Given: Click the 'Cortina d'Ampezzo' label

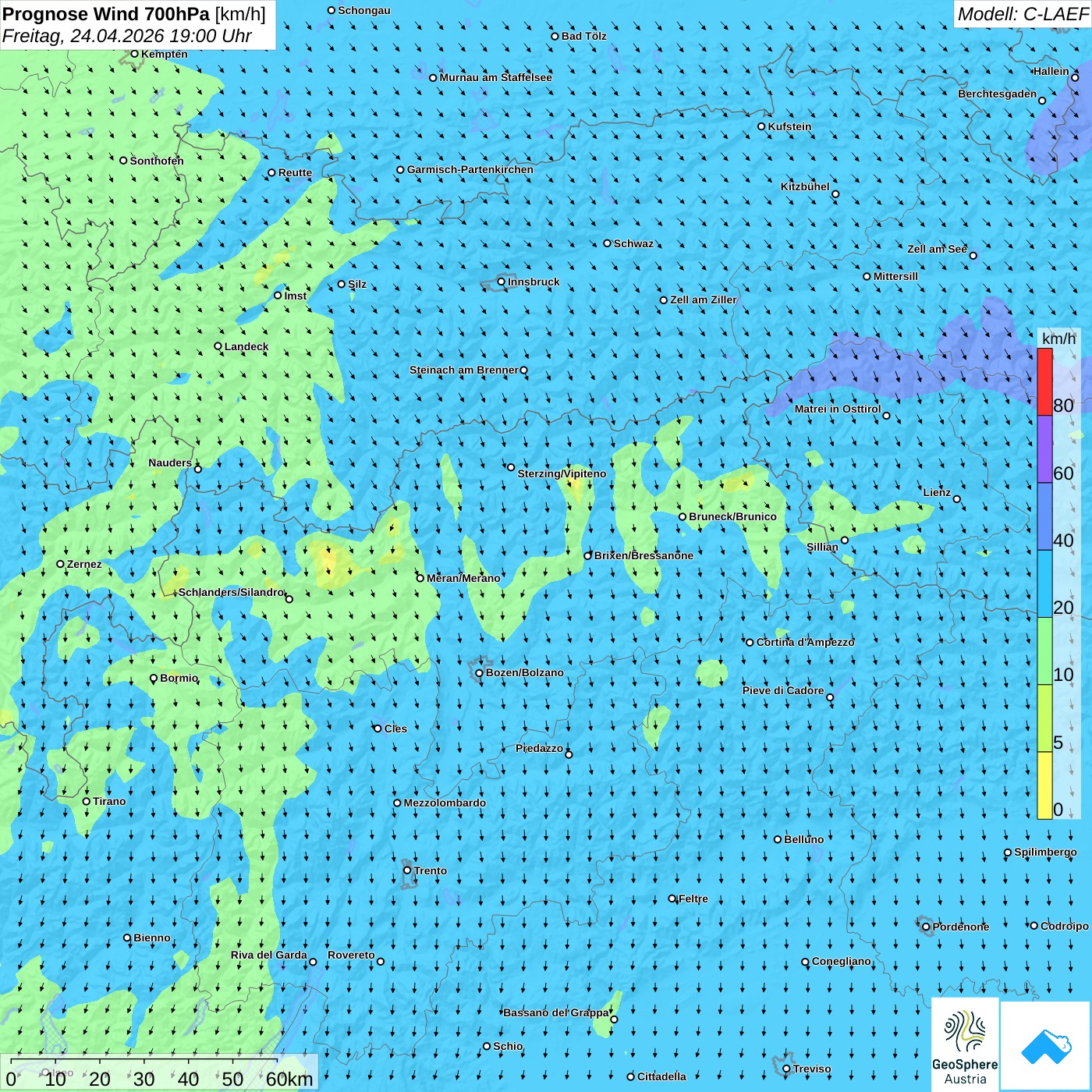Looking at the screenshot, I should pos(806,642).
